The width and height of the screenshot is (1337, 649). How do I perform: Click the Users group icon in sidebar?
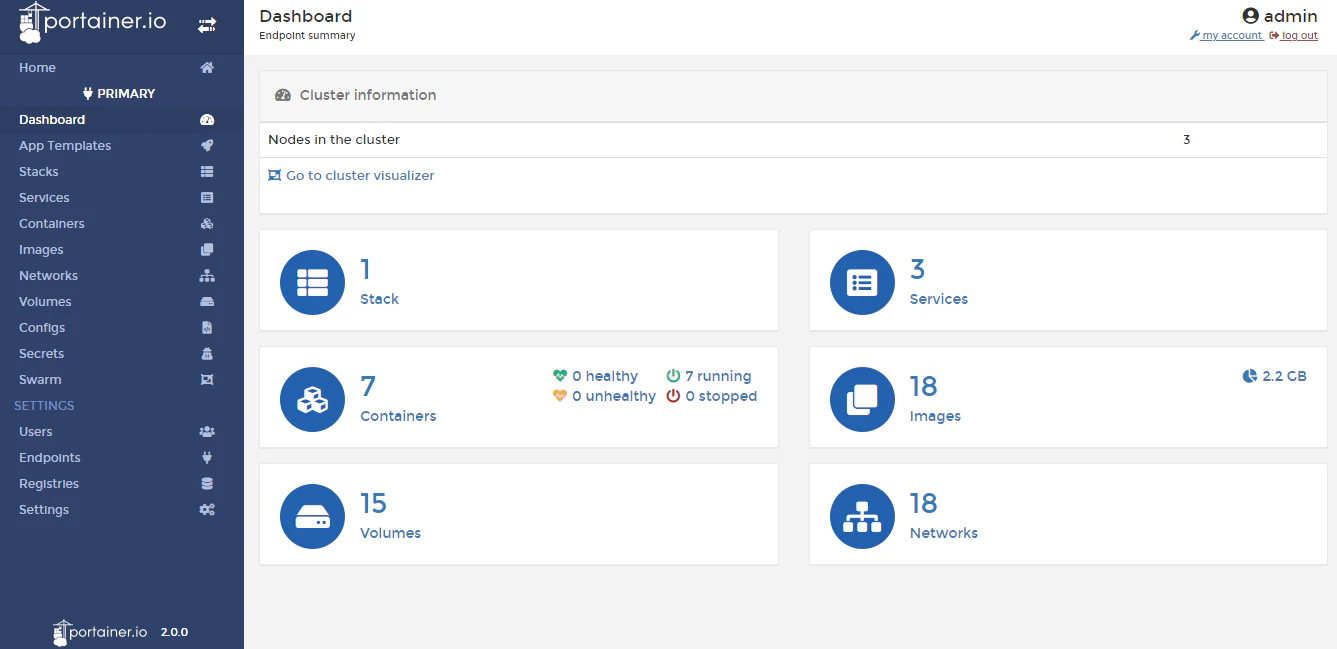[207, 432]
